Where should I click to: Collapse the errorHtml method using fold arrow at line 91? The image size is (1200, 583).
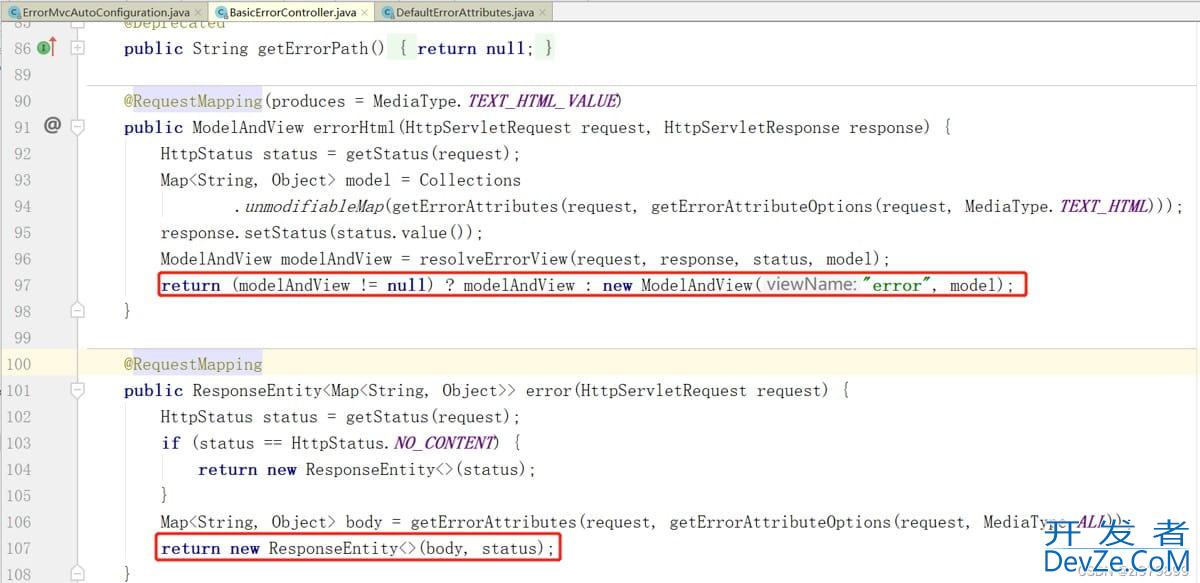coord(78,126)
